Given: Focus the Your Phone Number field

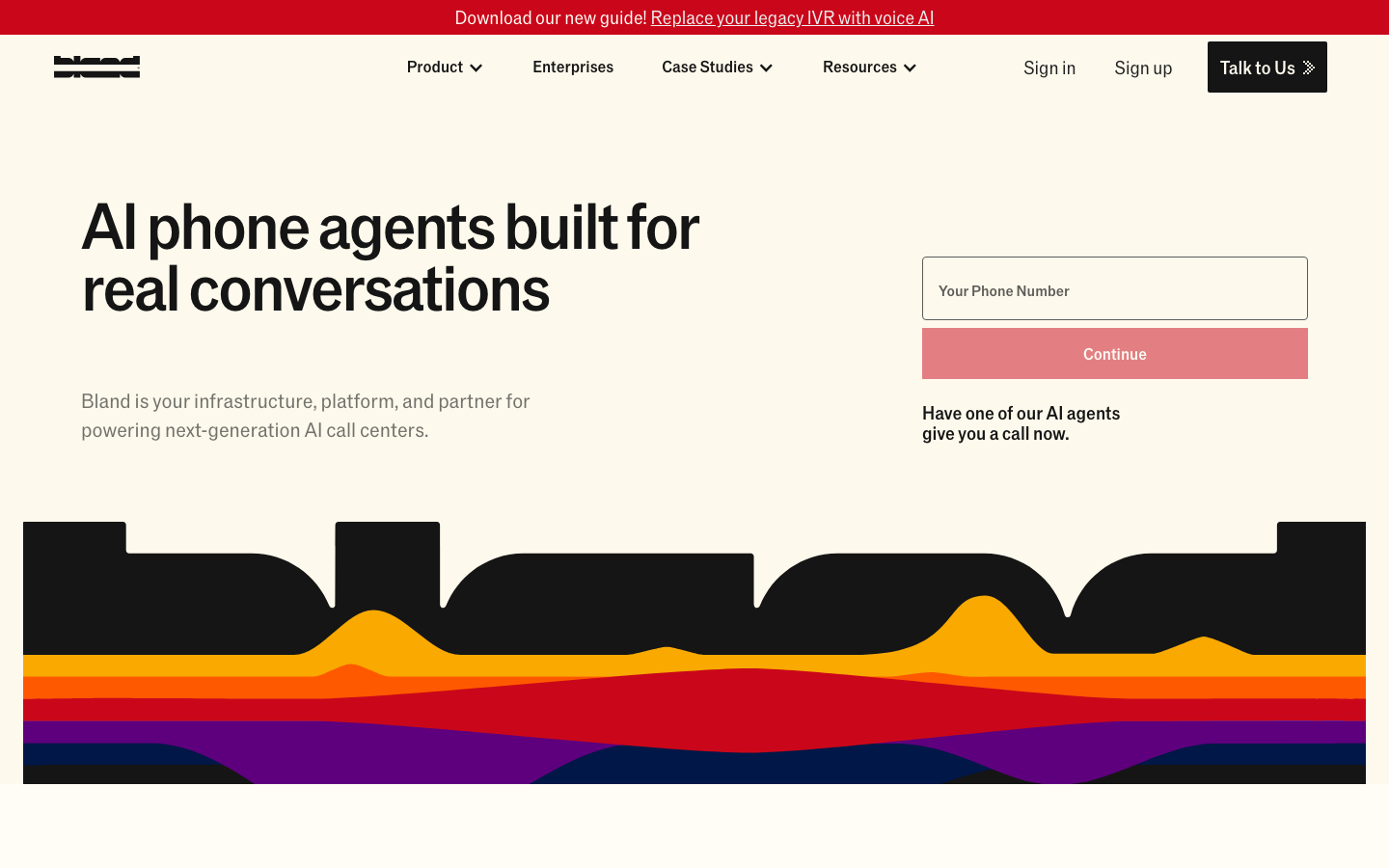Looking at the screenshot, I should point(1115,288).
